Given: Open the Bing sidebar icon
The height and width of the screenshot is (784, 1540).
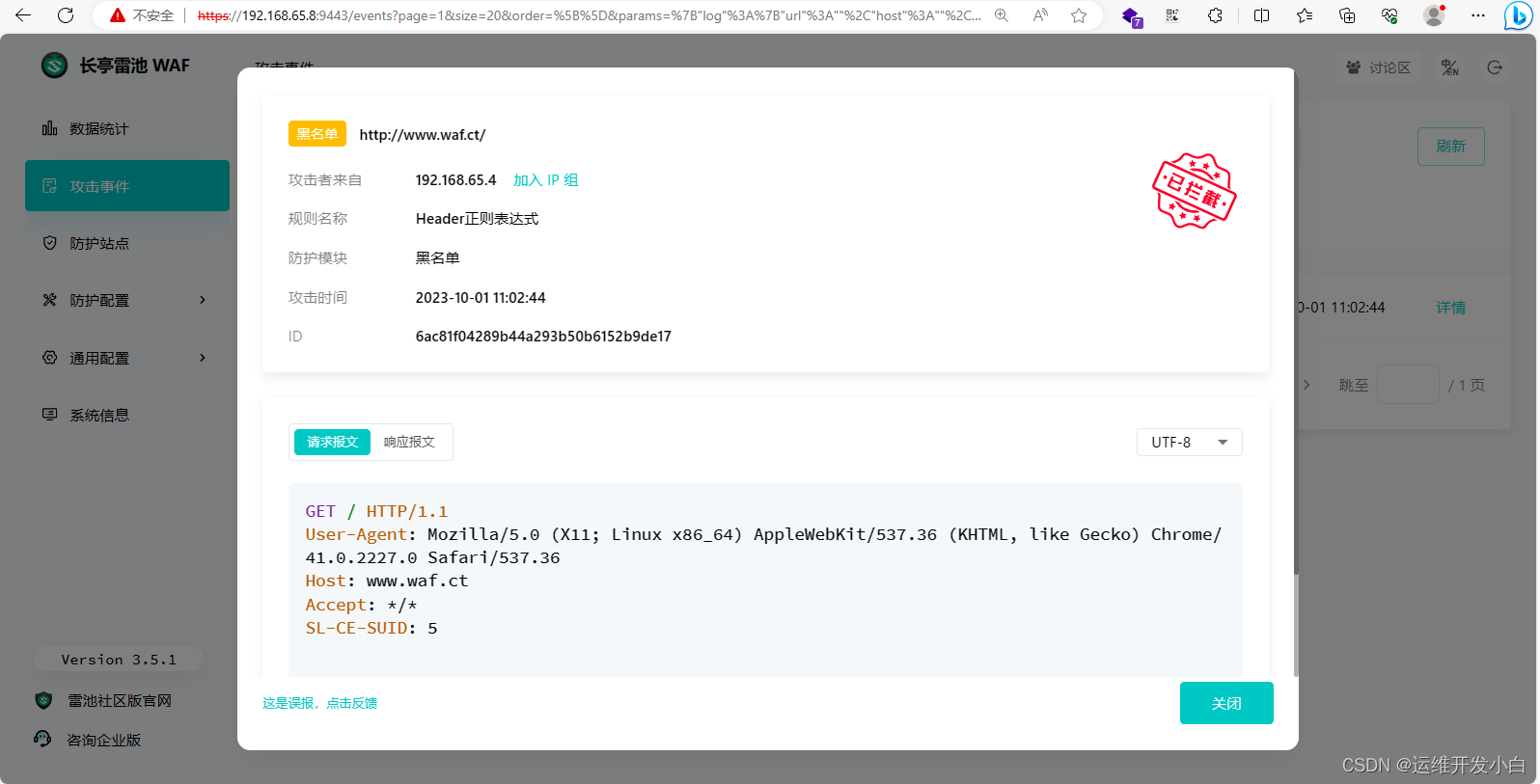Looking at the screenshot, I should [1518, 15].
